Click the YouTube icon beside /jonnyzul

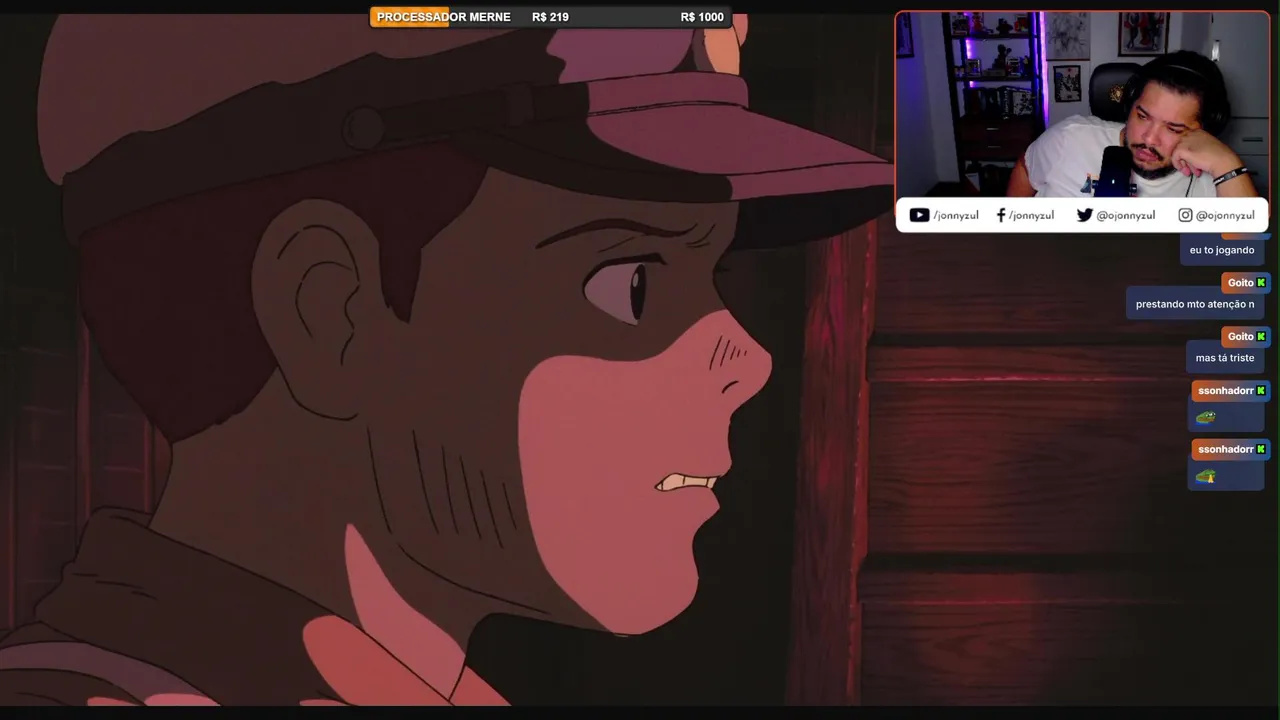[919, 215]
